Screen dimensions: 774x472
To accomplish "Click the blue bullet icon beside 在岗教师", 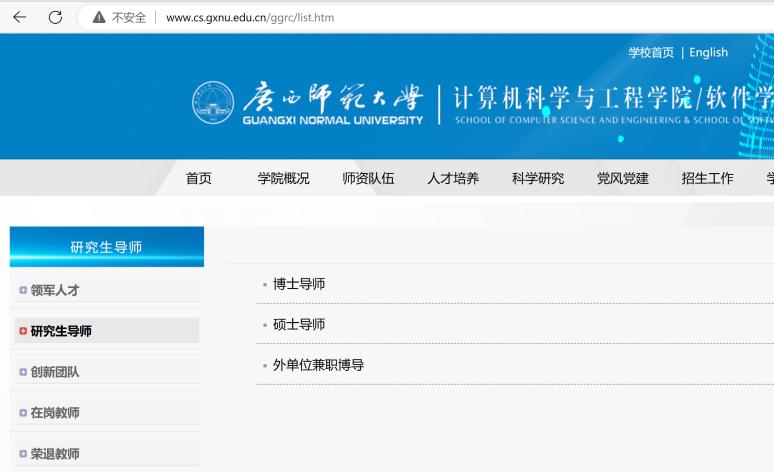I will pos(23,413).
